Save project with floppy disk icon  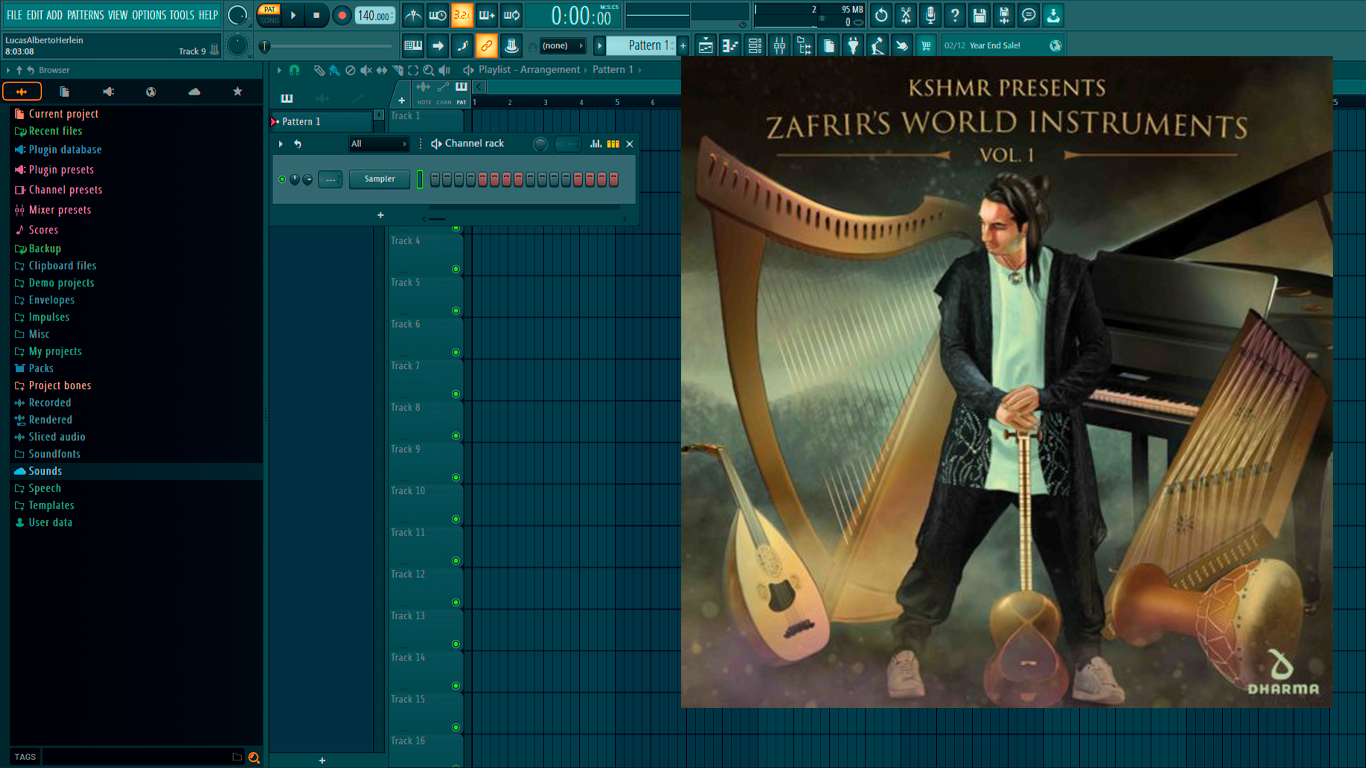coord(979,15)
